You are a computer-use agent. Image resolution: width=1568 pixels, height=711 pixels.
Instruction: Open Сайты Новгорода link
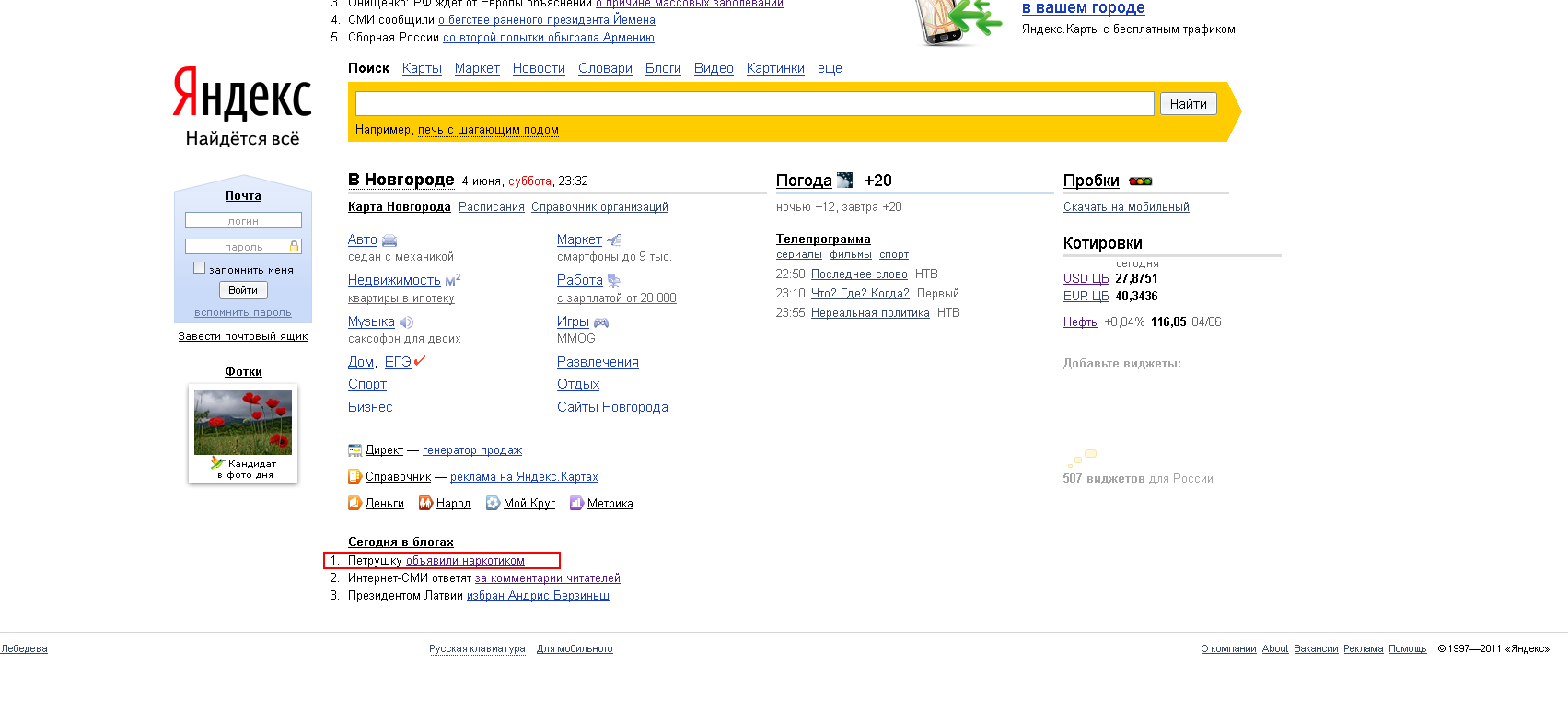(612, 407)
